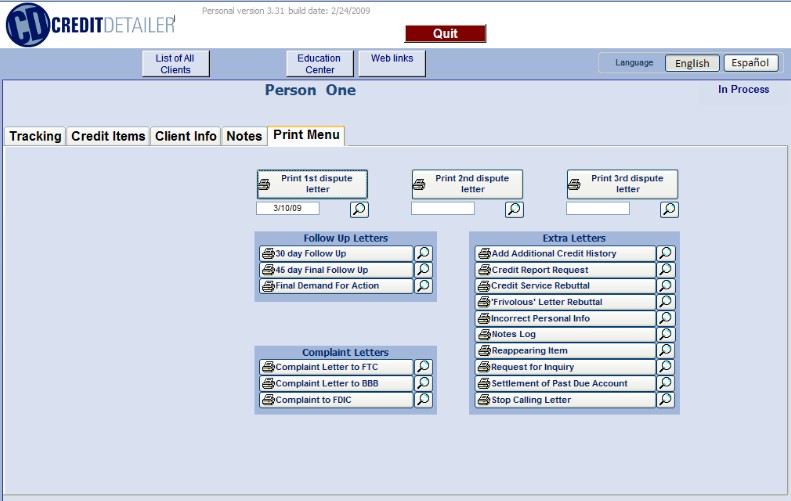Preview the Complaint Letter to FTC
Image resolution: width=791 pixels, height=501 pixels.
pos(423,367)
